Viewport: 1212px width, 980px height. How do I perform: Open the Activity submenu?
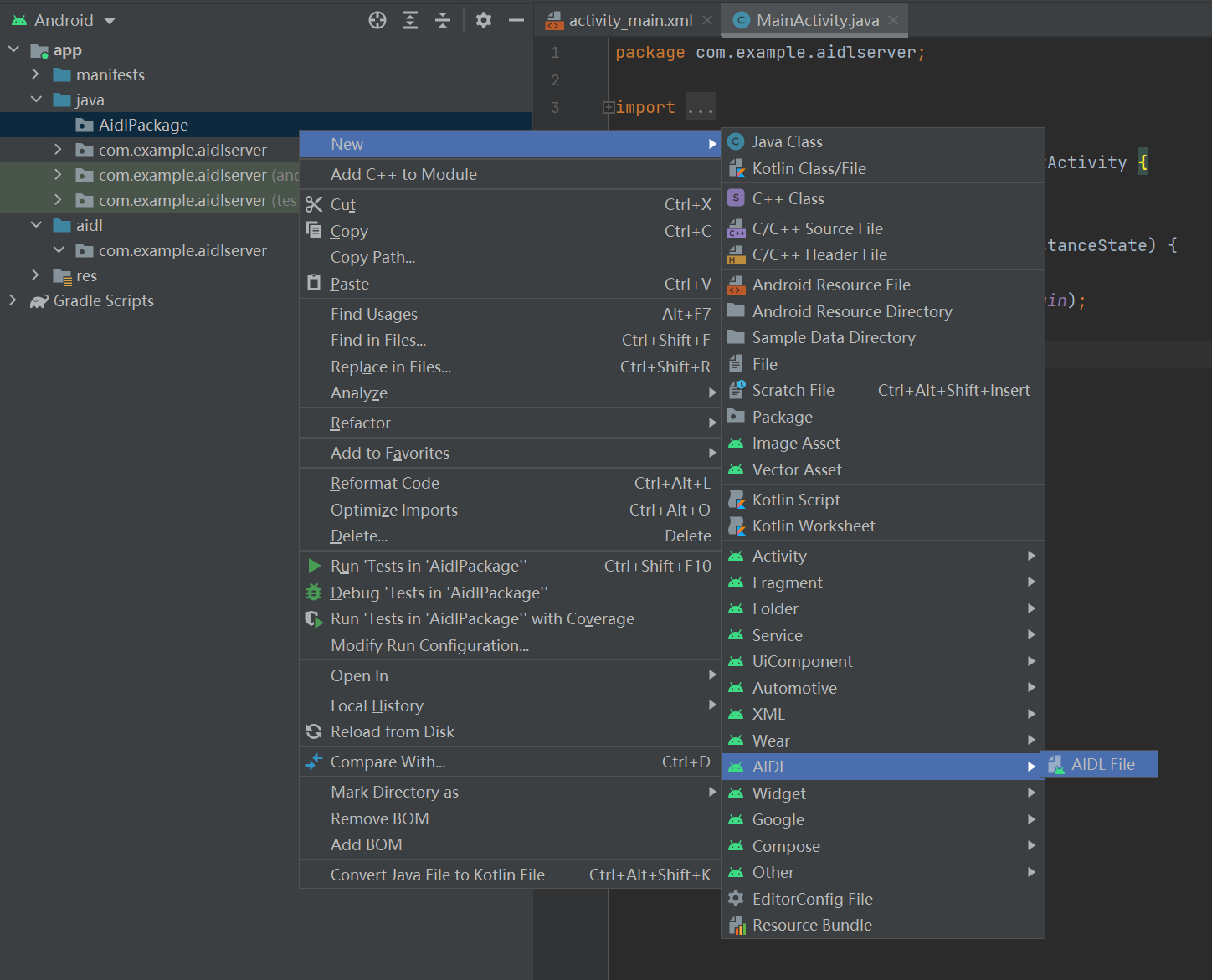[x=883, y=556]
